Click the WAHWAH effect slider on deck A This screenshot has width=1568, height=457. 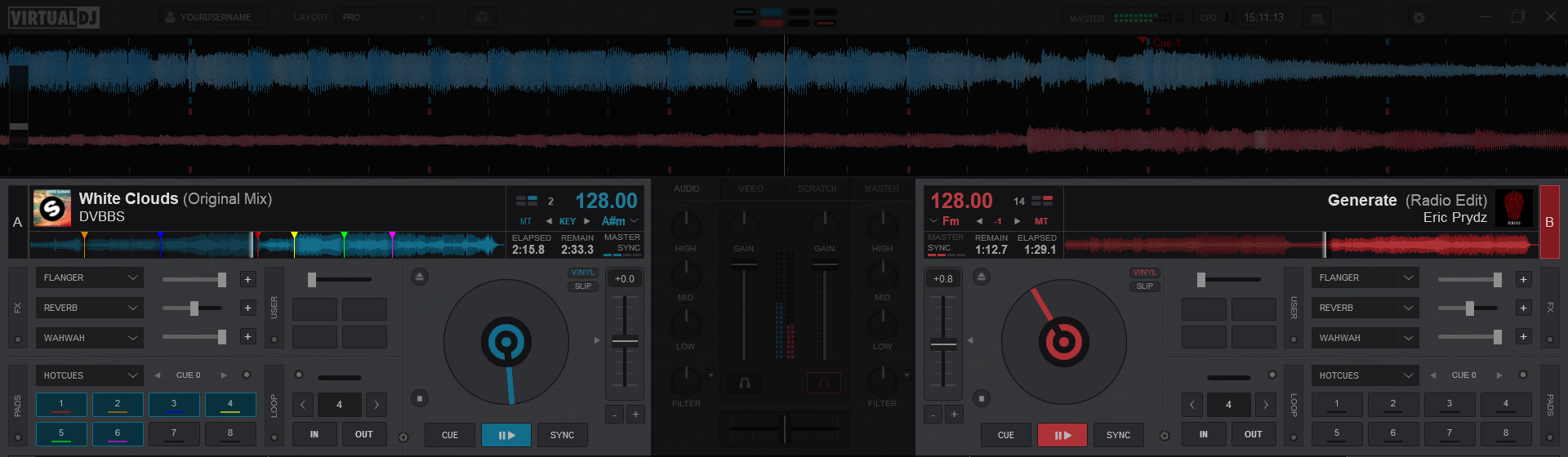[194, 337]
